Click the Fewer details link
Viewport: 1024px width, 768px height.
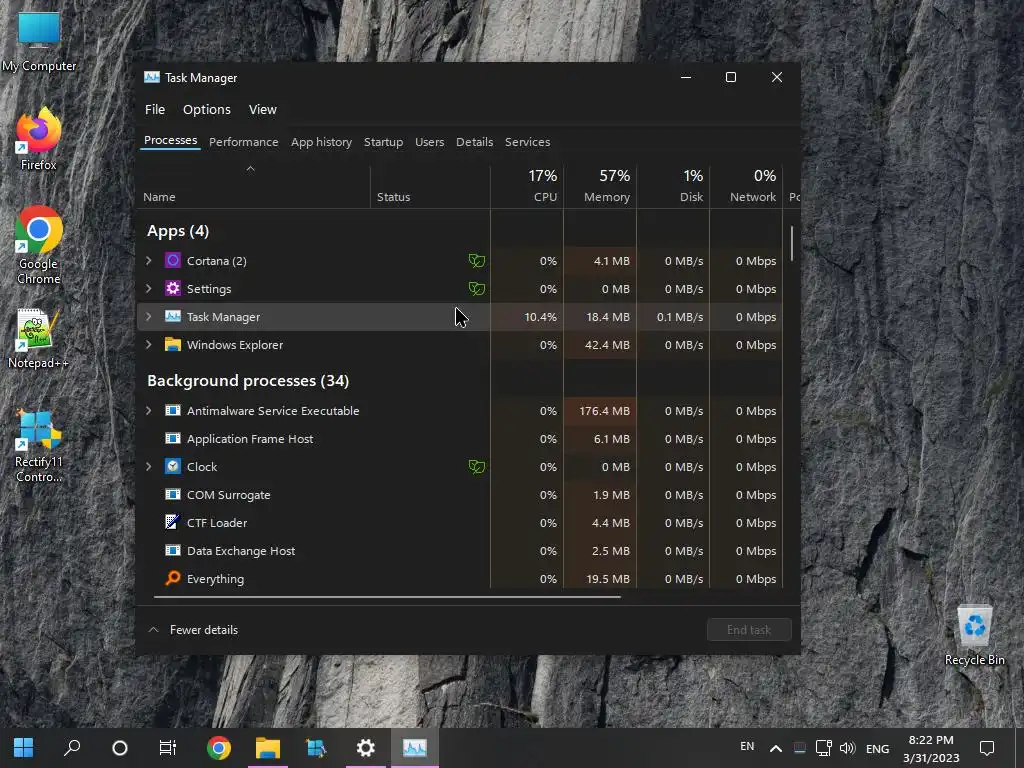204,630
